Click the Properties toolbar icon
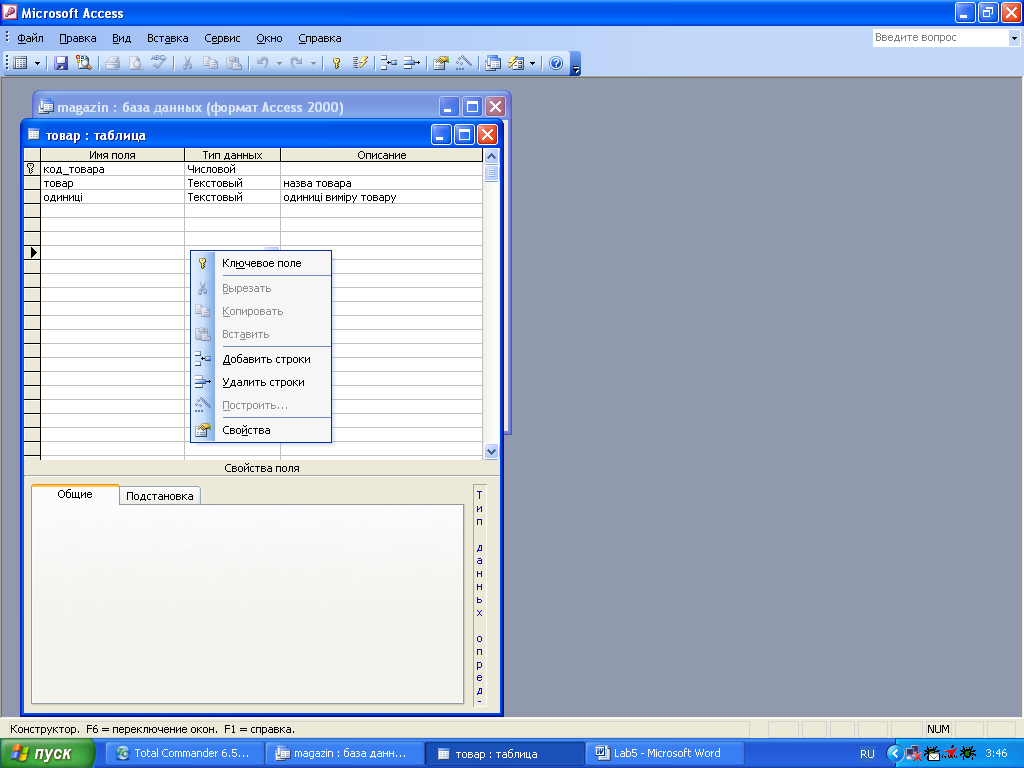The width and height of the screenshot is (1024, 768). (x=441, y=63)
